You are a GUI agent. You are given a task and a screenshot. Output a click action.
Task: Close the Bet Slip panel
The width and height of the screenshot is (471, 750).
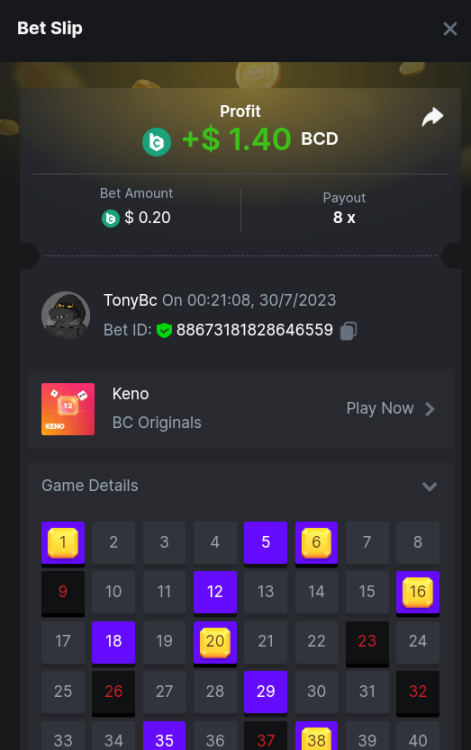(450, 29)
